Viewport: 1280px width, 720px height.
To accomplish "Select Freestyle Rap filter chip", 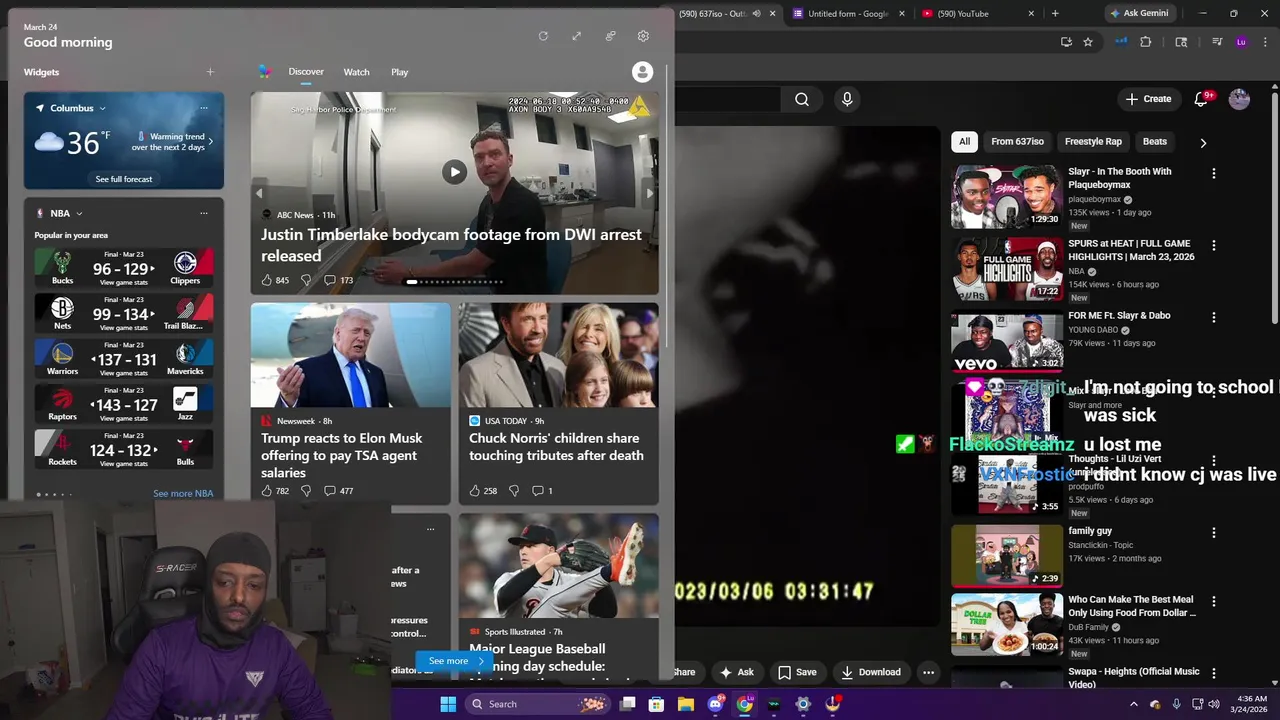I will pos(1093,142).
